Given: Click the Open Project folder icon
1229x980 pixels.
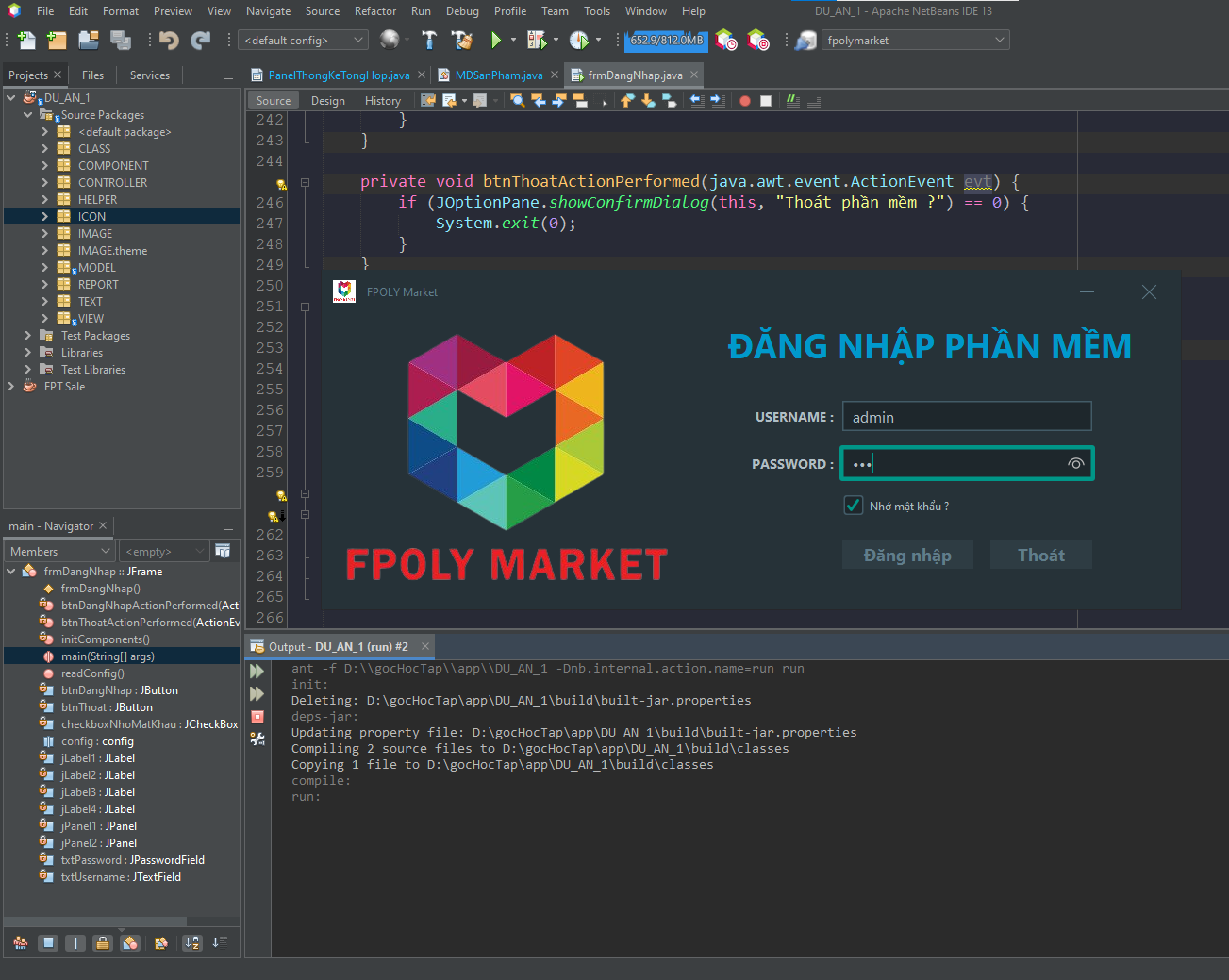Looking at the screenshot, I should click(89, 40).
